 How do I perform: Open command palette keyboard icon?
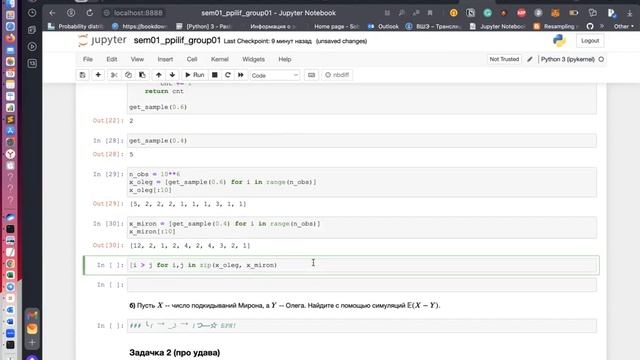tap(311, 75)
